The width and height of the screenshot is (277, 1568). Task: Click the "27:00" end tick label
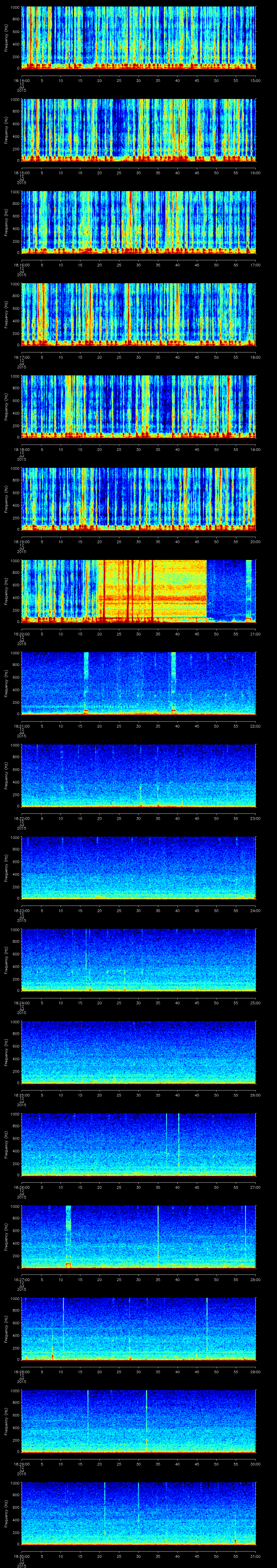pyautogui.click(x=256, y=1187)
